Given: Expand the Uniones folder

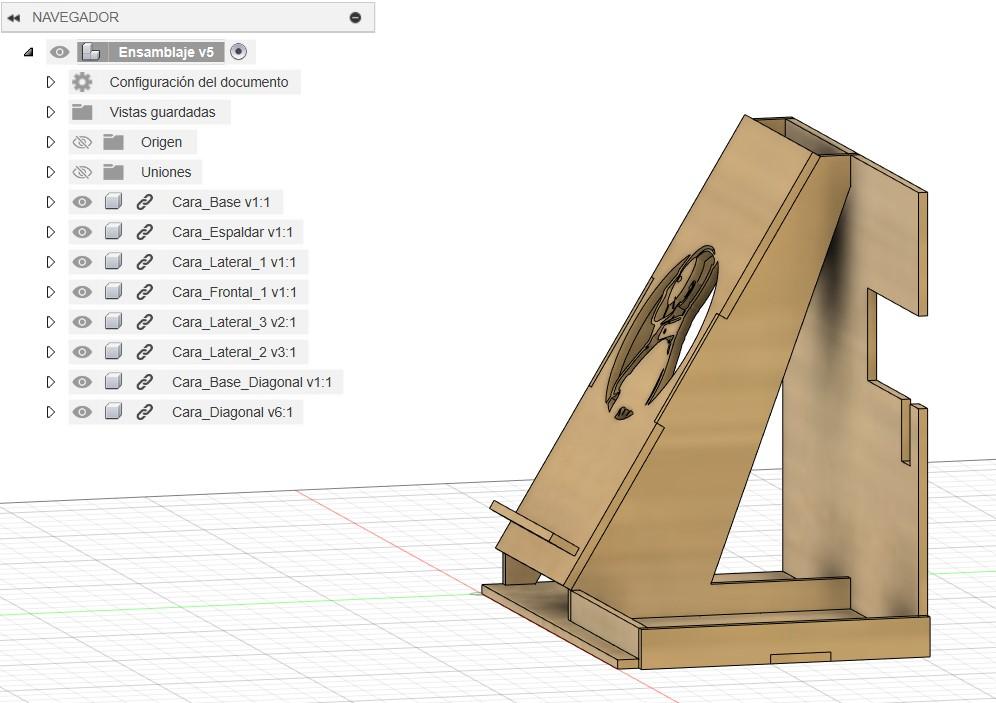Looking at the screenshot, I should tap(51, 171).
